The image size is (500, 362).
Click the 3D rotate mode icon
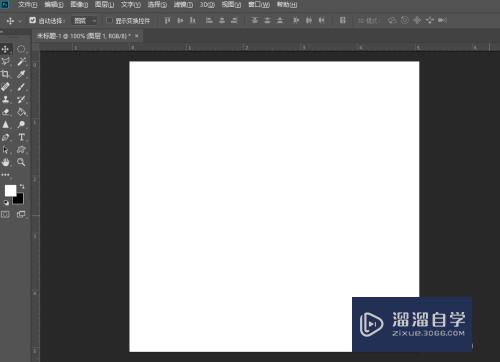[392, 21]
